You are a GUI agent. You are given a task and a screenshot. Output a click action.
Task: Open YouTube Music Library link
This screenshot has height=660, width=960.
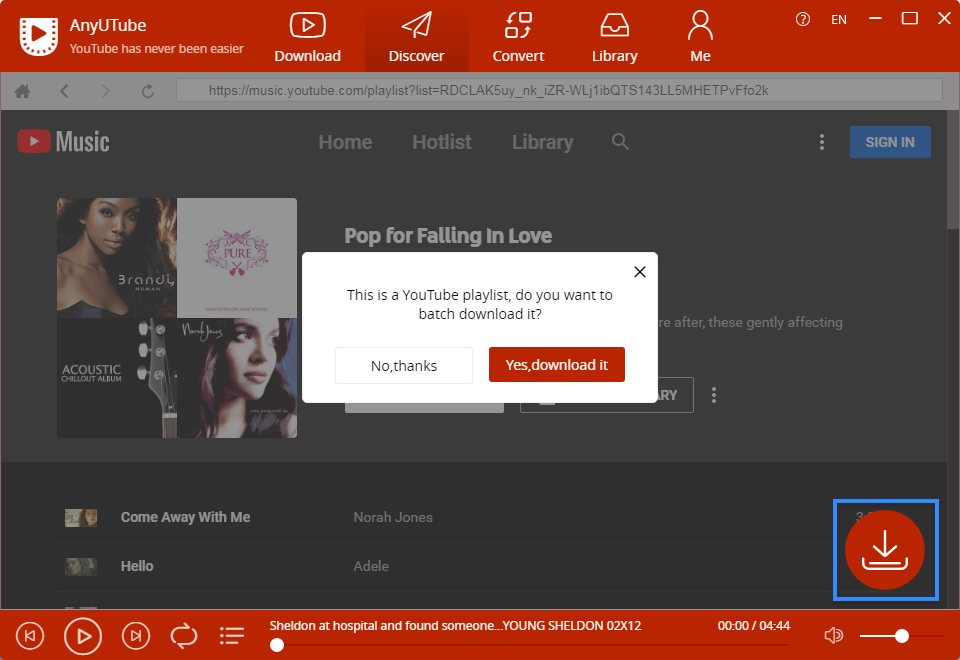pyautogui.click(x=542, y=142)
